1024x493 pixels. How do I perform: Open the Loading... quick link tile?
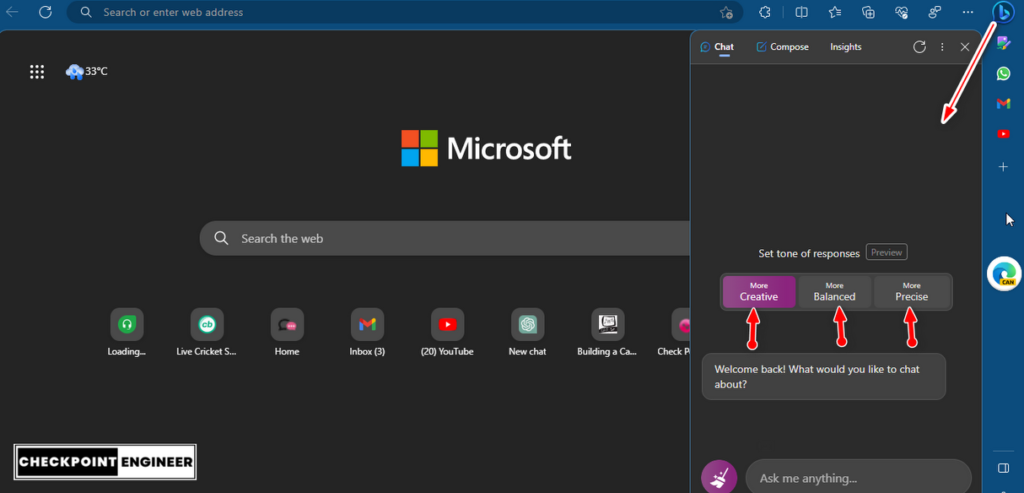click(x=127, y=333)
